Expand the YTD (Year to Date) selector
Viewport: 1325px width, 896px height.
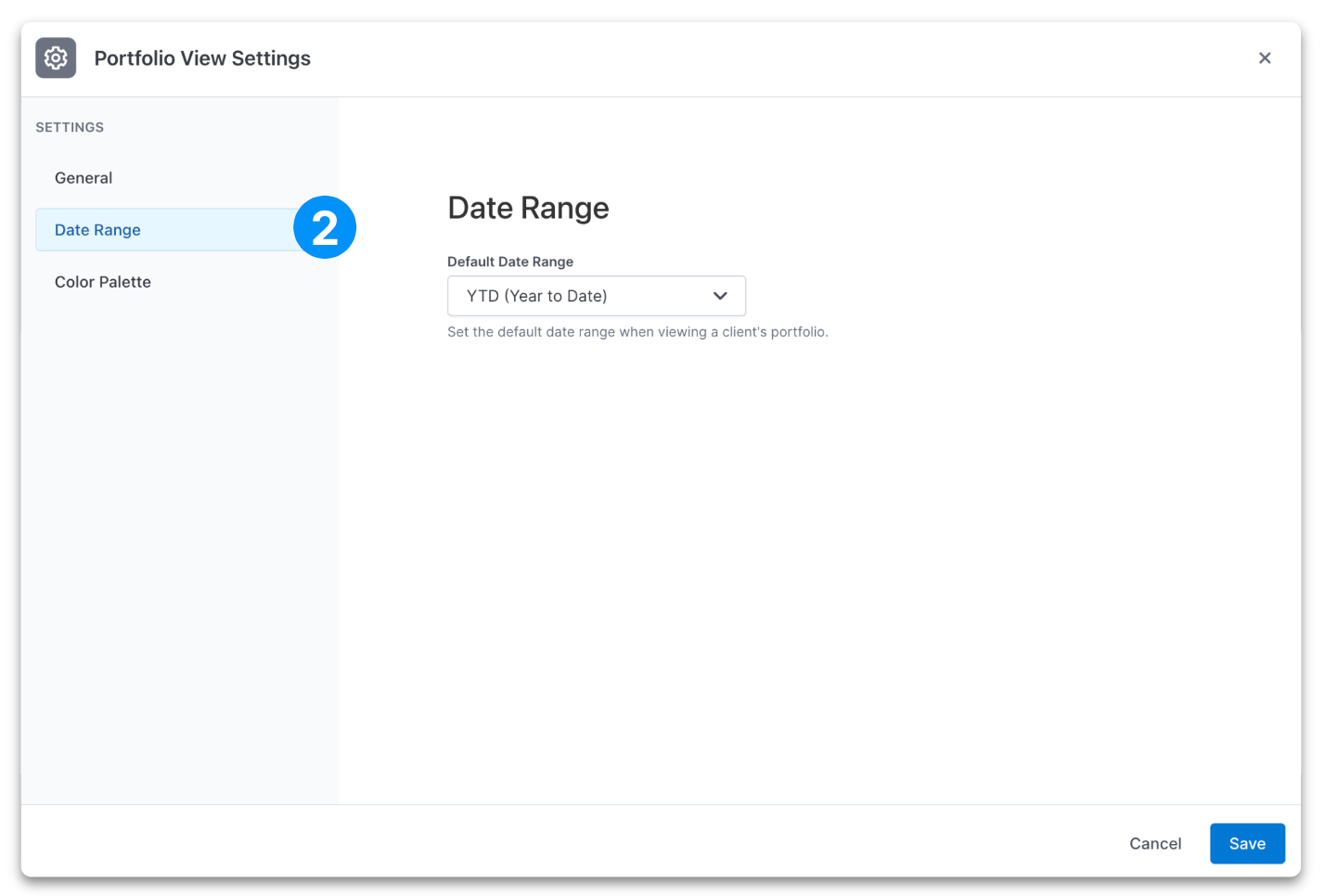[x=597, y=295]
